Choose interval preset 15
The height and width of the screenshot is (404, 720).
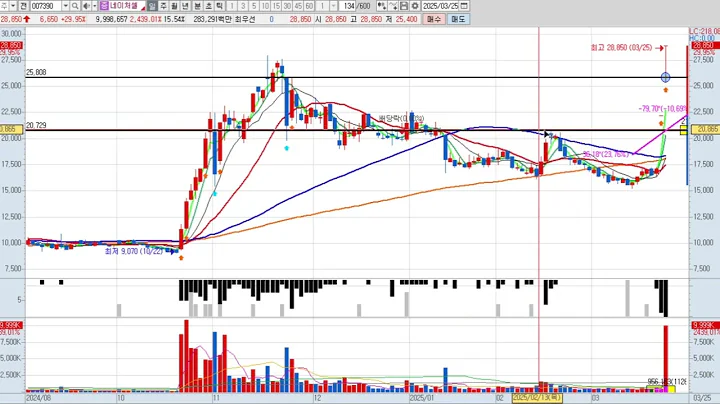(x=276, y=6)
